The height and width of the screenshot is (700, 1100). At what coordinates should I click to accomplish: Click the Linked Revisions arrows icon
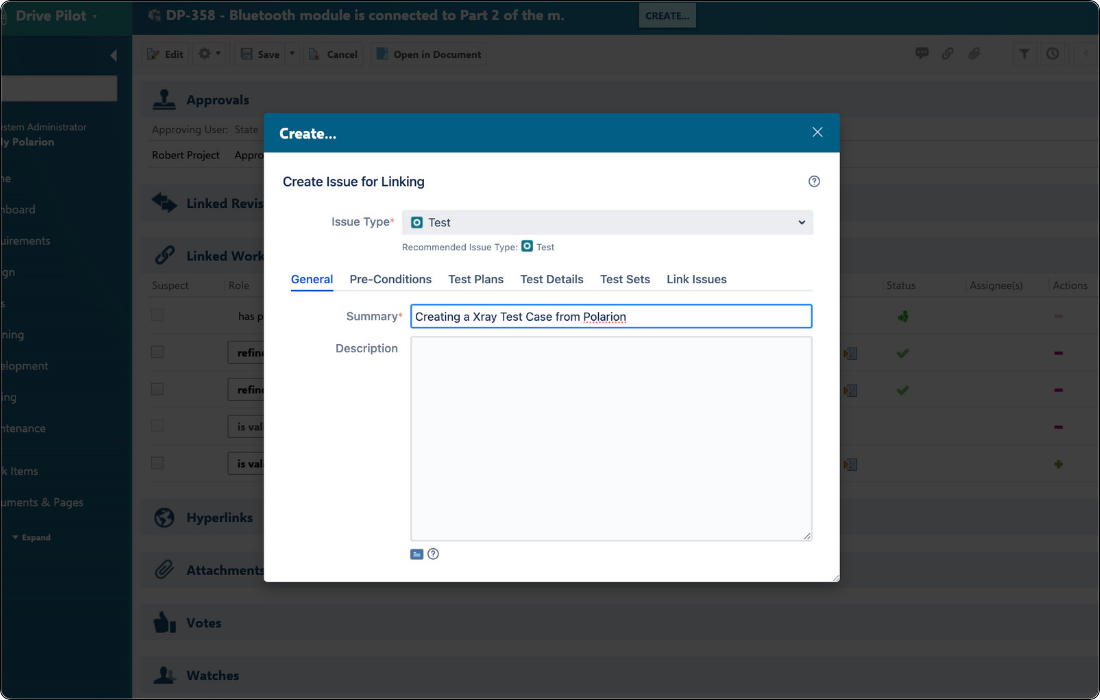click(164, 203)
